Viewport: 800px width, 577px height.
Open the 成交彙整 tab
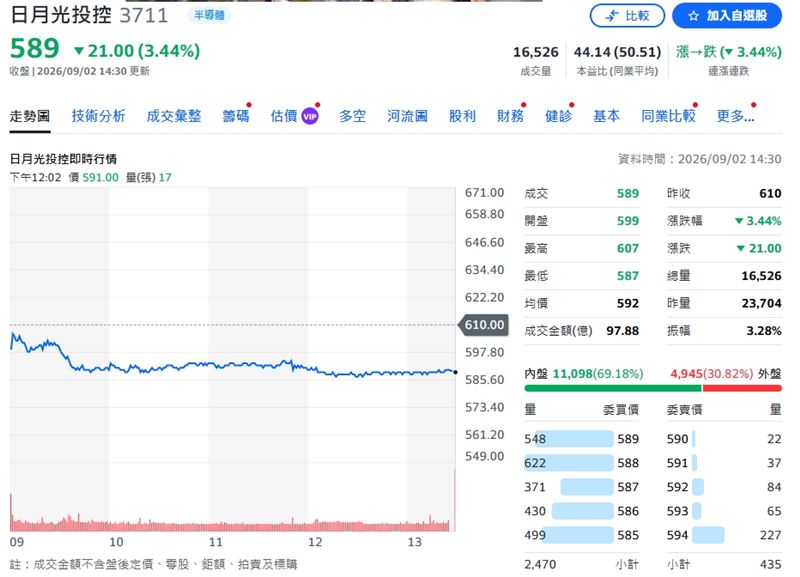[173, 116]
